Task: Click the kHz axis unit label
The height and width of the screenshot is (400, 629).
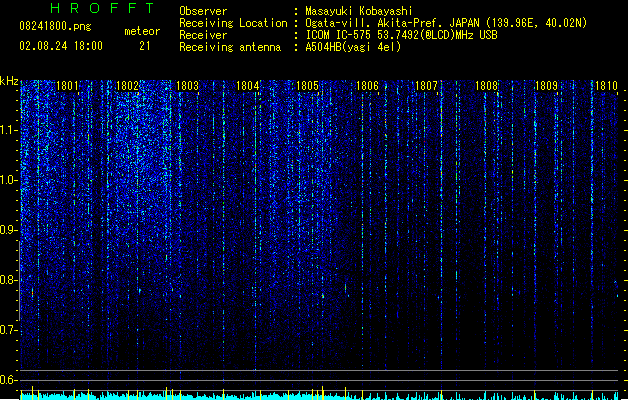Action: [x=9, y=81]
